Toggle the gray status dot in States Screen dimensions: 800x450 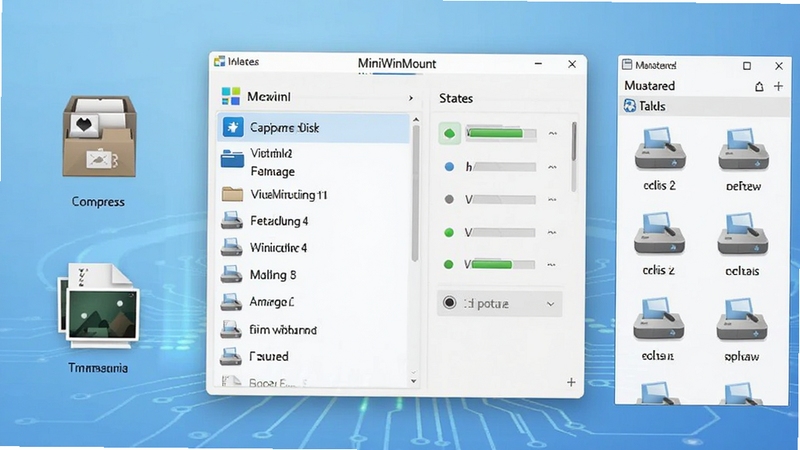pyautogui.click(x=449, y=199)
